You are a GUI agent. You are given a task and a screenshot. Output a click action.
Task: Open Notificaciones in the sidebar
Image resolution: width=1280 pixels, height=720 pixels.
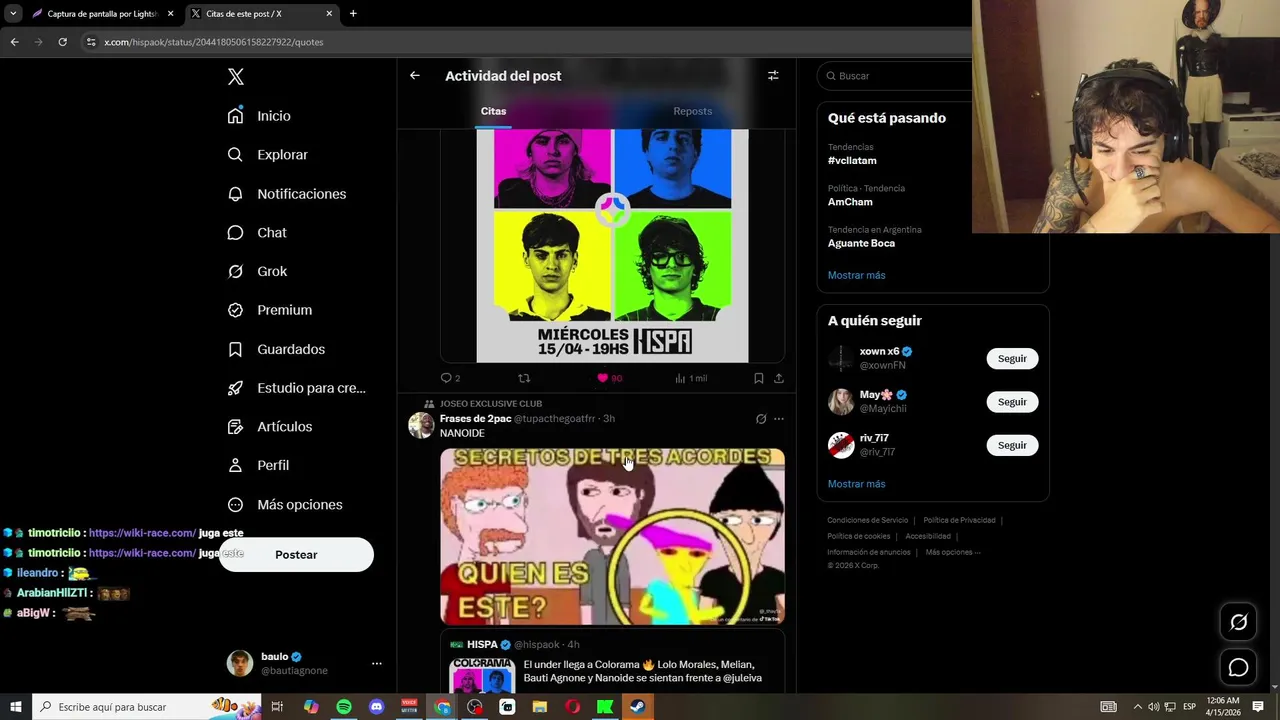[286, 194]
